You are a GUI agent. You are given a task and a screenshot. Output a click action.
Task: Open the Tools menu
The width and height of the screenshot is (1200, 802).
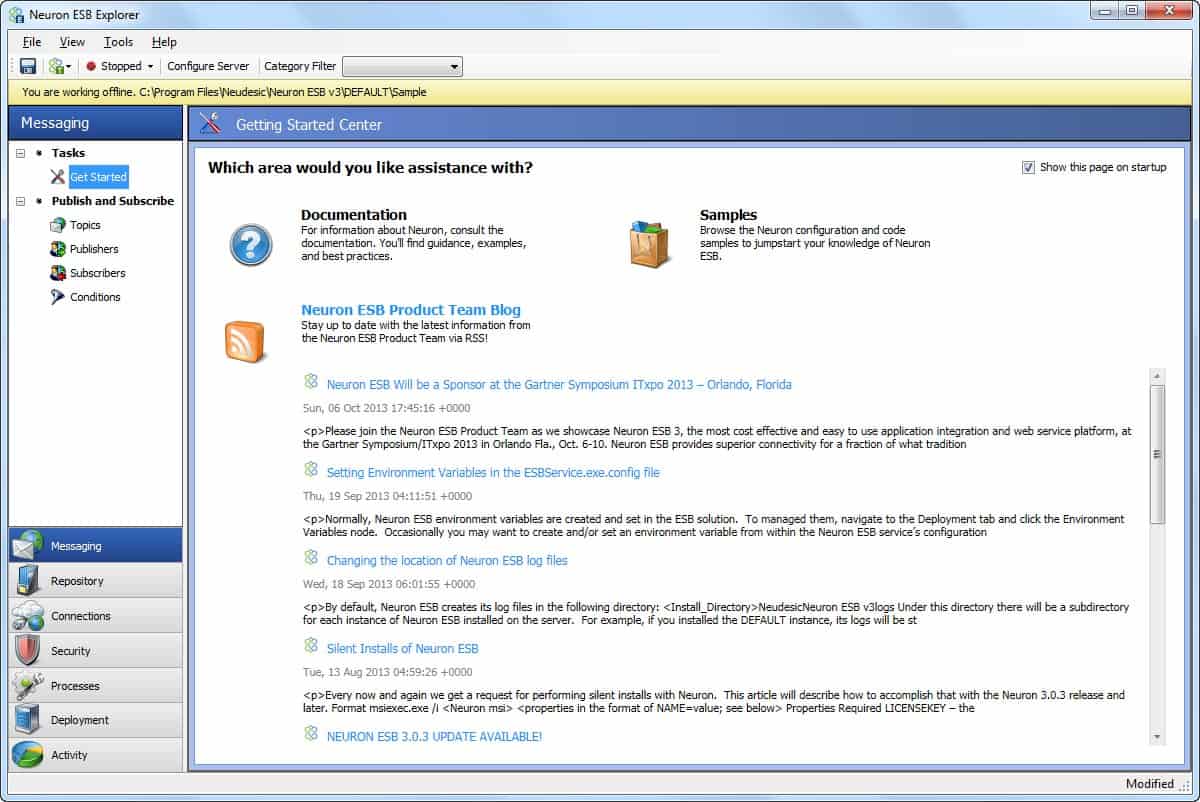pyautogui.click(x=118, y=42)
